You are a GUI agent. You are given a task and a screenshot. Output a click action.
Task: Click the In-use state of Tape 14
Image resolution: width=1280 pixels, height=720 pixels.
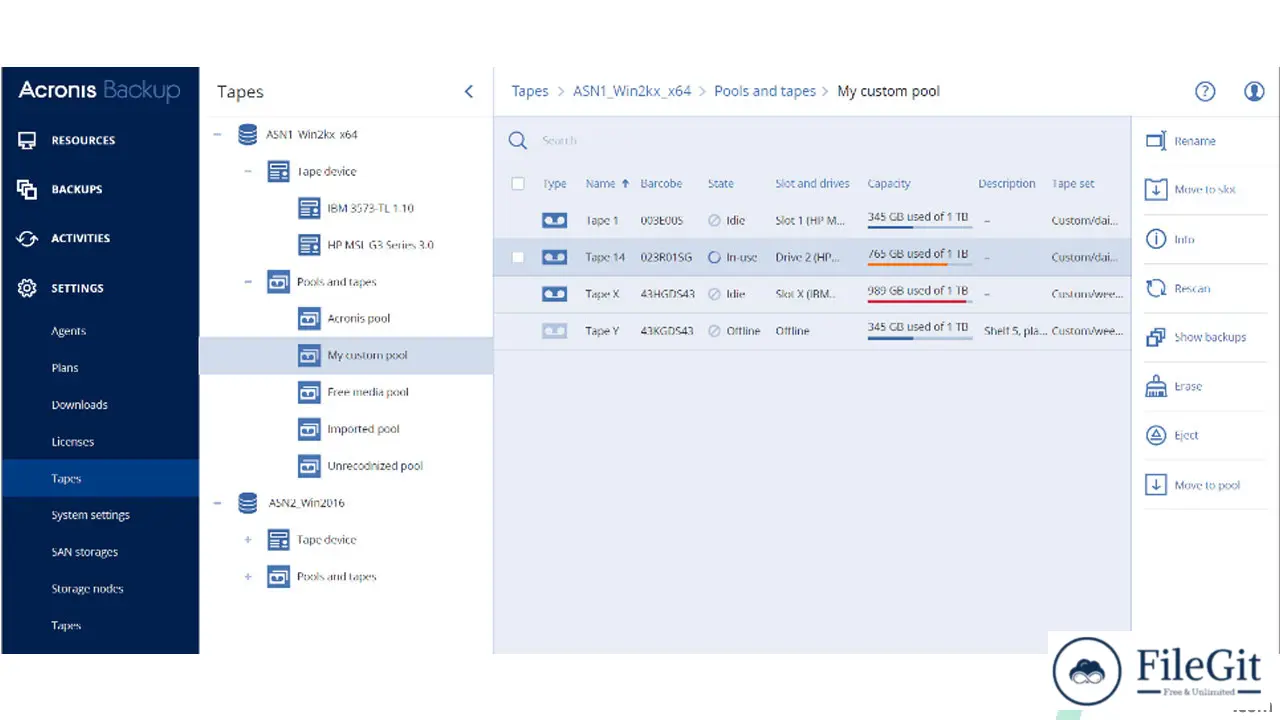point(732,257)
